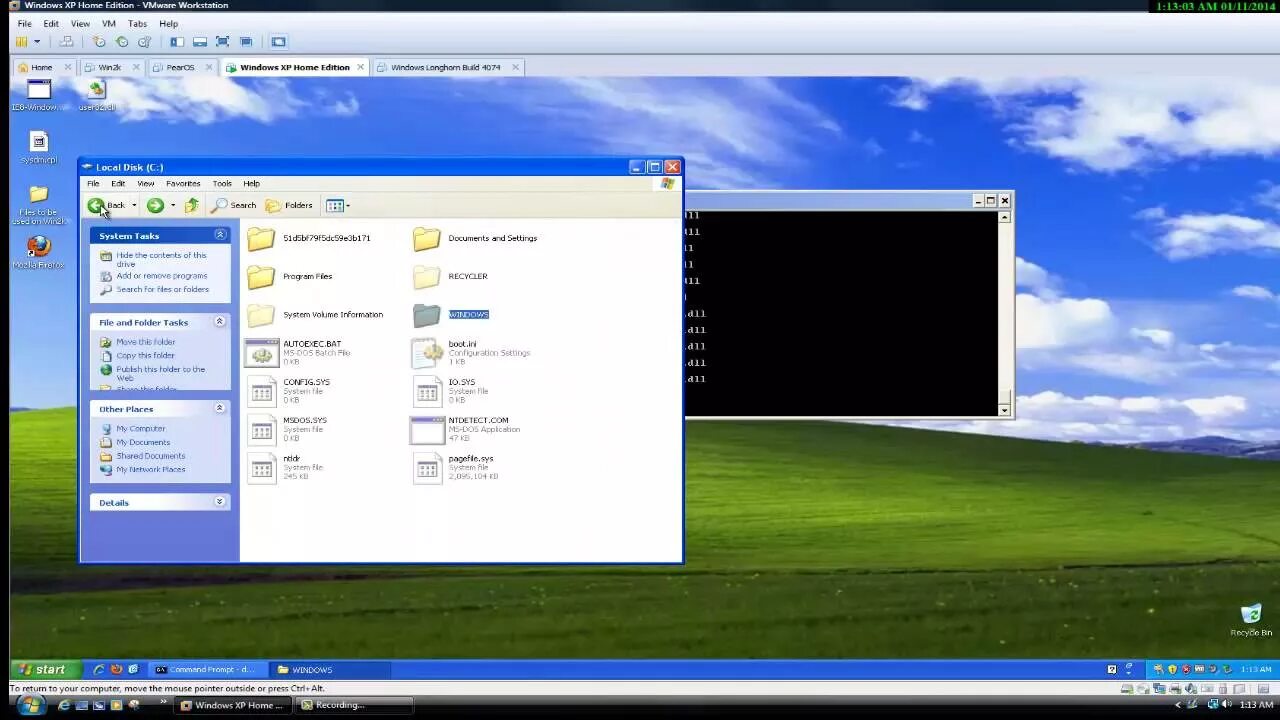Select the Program Files folder
The height and width of the screenshot is (720, 1280).
[x=290, y=276]
